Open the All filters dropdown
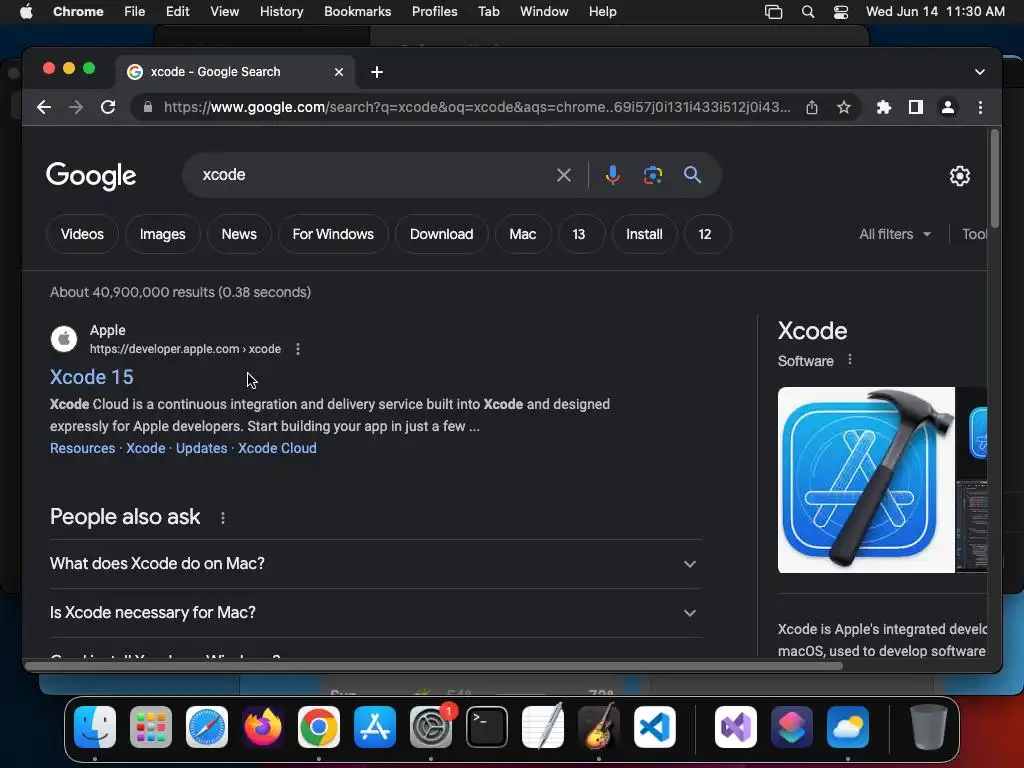 point(895,234)
